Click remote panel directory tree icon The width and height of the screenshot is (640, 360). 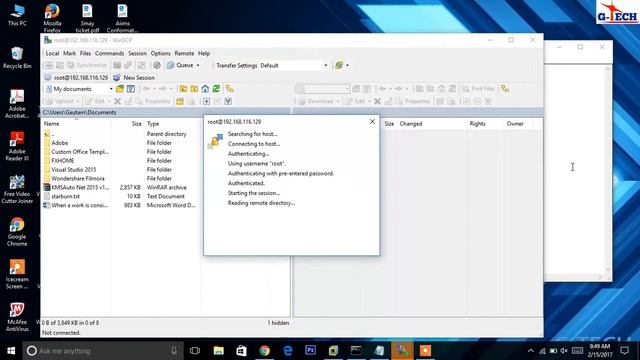coord(505,89)
